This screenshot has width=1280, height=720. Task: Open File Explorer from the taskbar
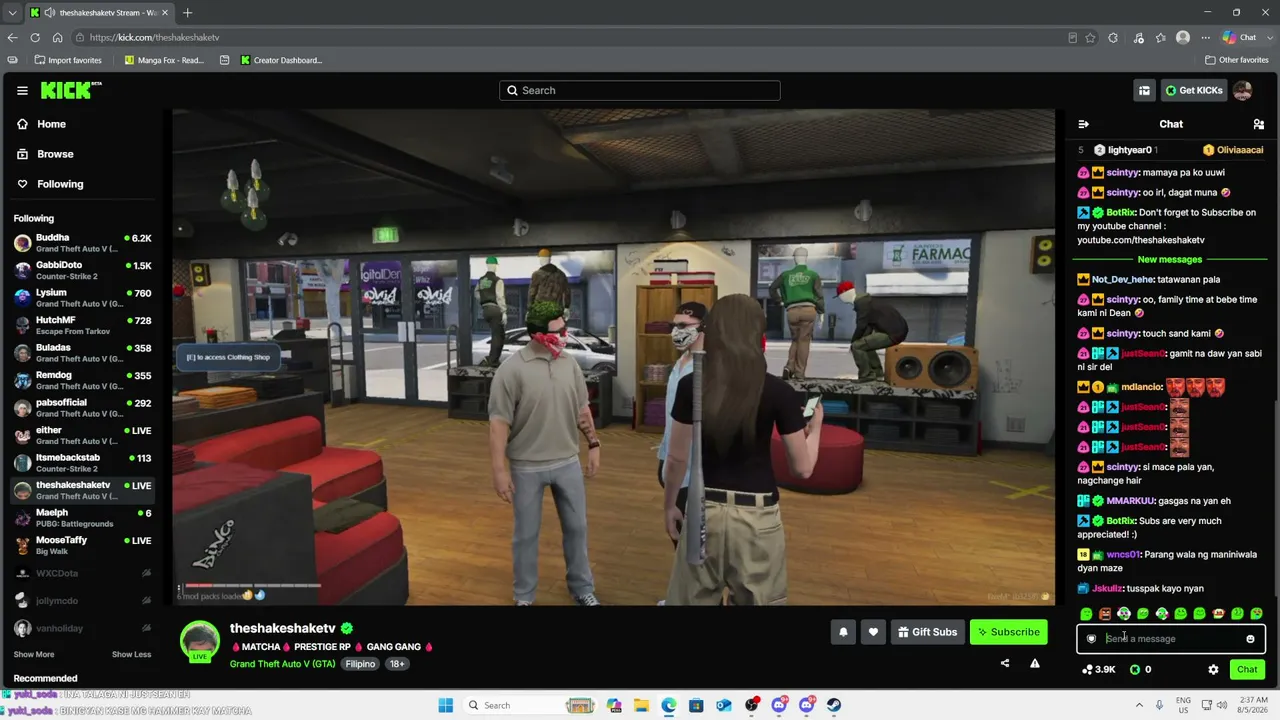(641, 705)
